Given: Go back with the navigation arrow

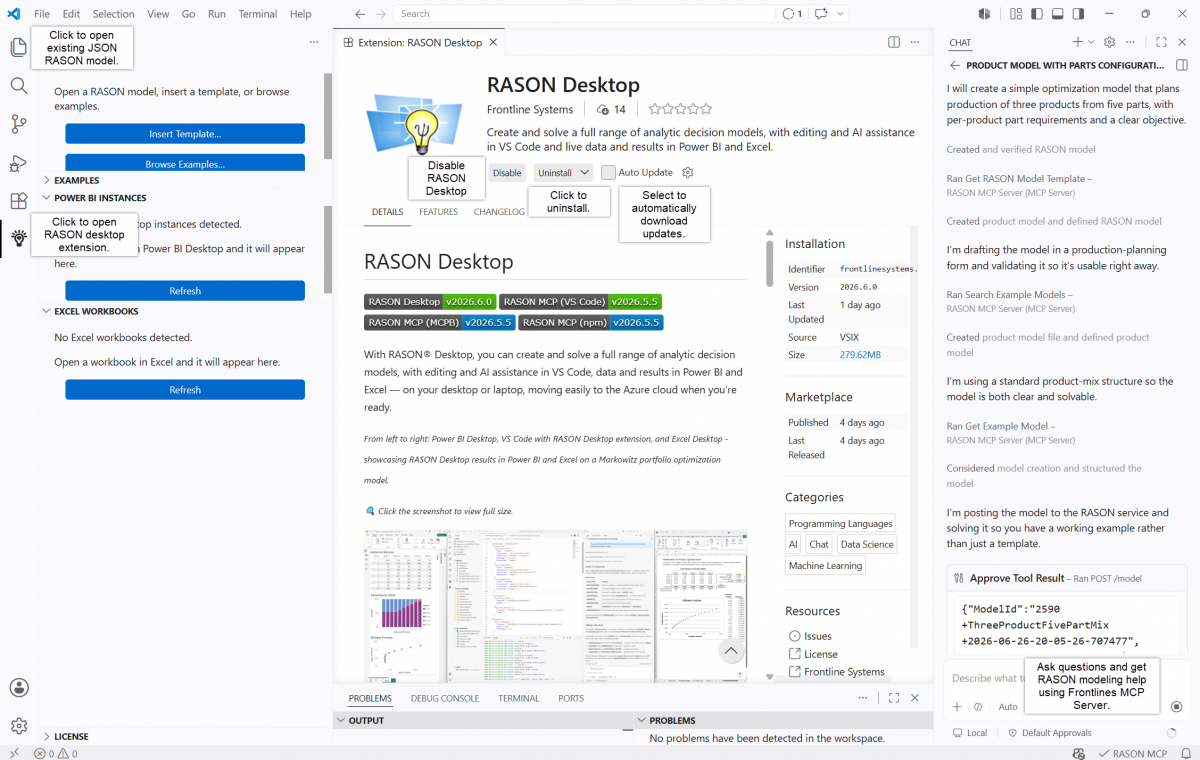Looking at the screenshot, I should (x=360, y=14).
